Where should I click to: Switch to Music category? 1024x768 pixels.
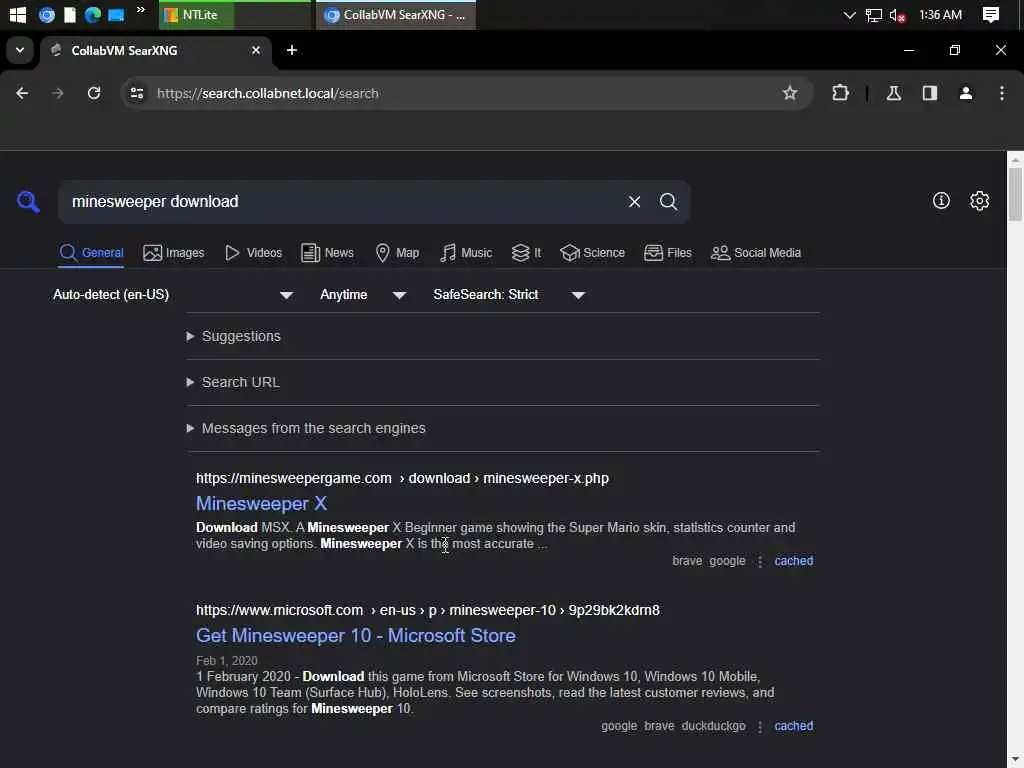coord(466,253)
